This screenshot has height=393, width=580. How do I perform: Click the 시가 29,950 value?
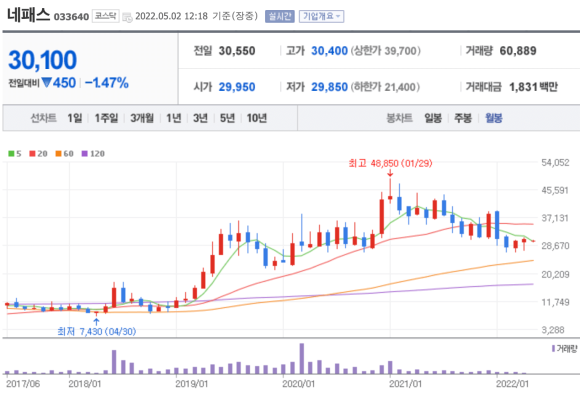[x=237, y=87]
